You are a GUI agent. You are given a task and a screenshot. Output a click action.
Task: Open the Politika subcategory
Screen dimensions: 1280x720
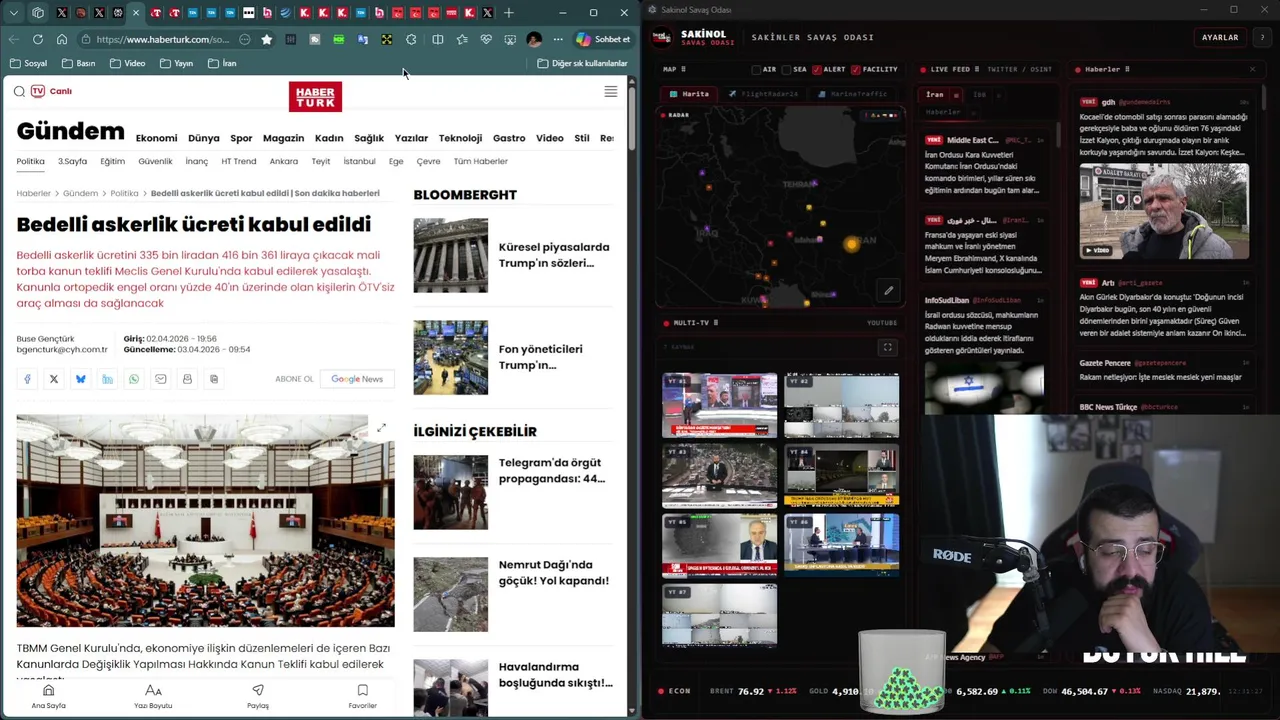[x=30, y=161]
